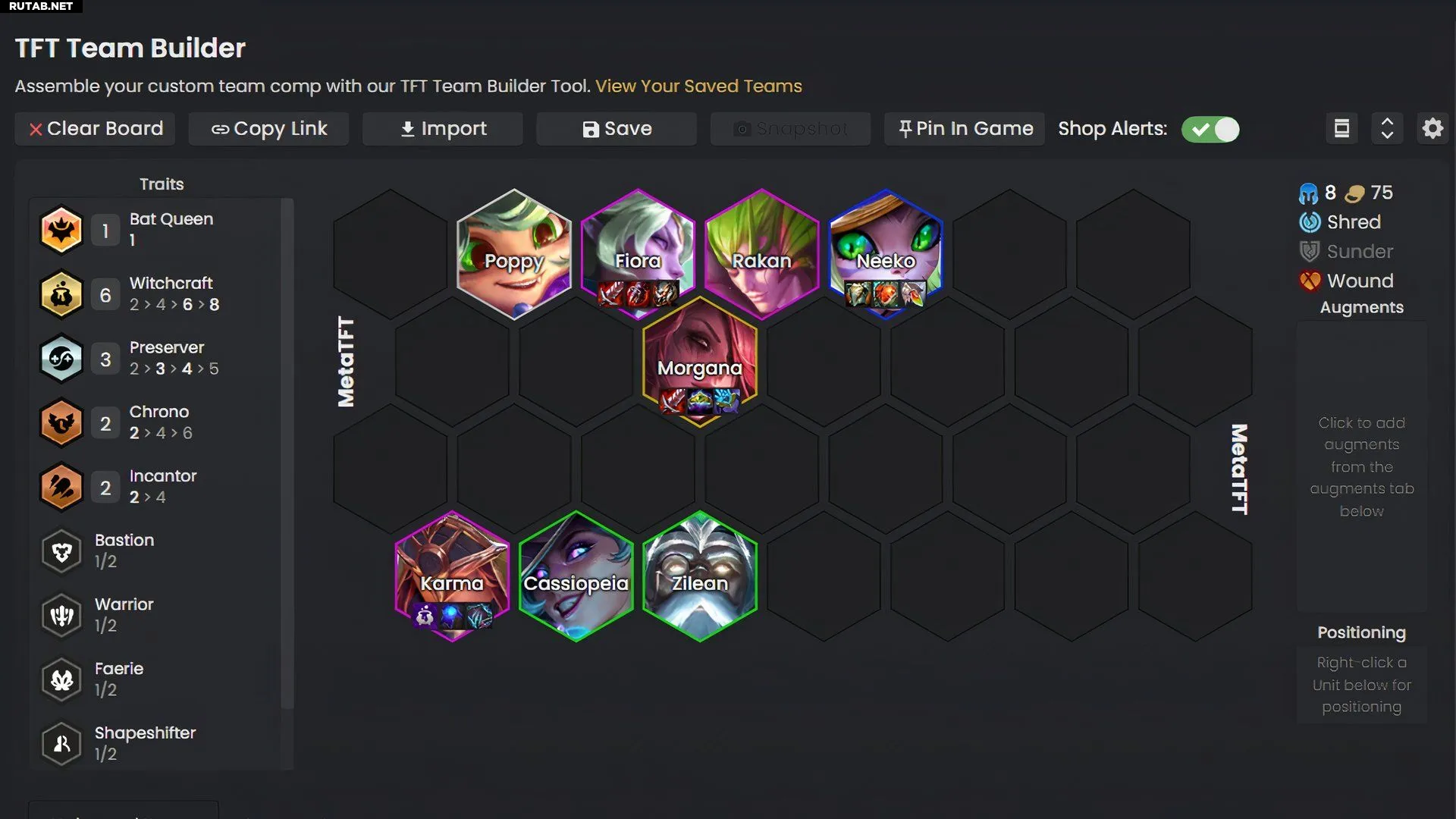Click the empty Augments slot area

[1362, 466]
